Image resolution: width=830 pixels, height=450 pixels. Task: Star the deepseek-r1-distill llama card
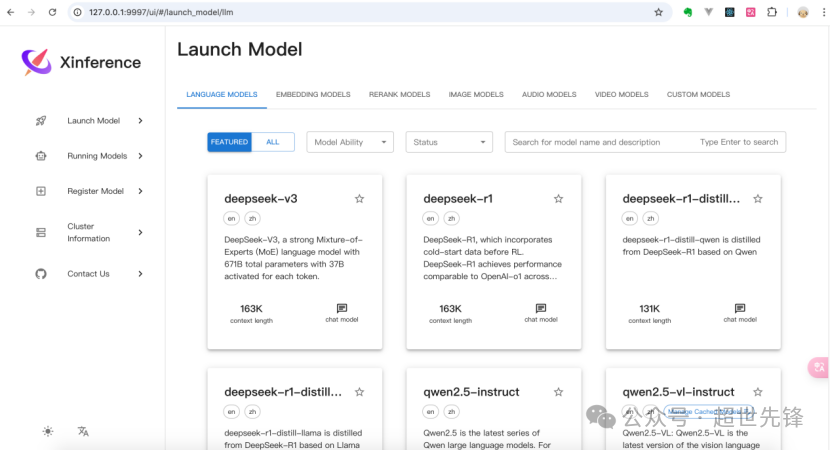click(x=359, y=392)
